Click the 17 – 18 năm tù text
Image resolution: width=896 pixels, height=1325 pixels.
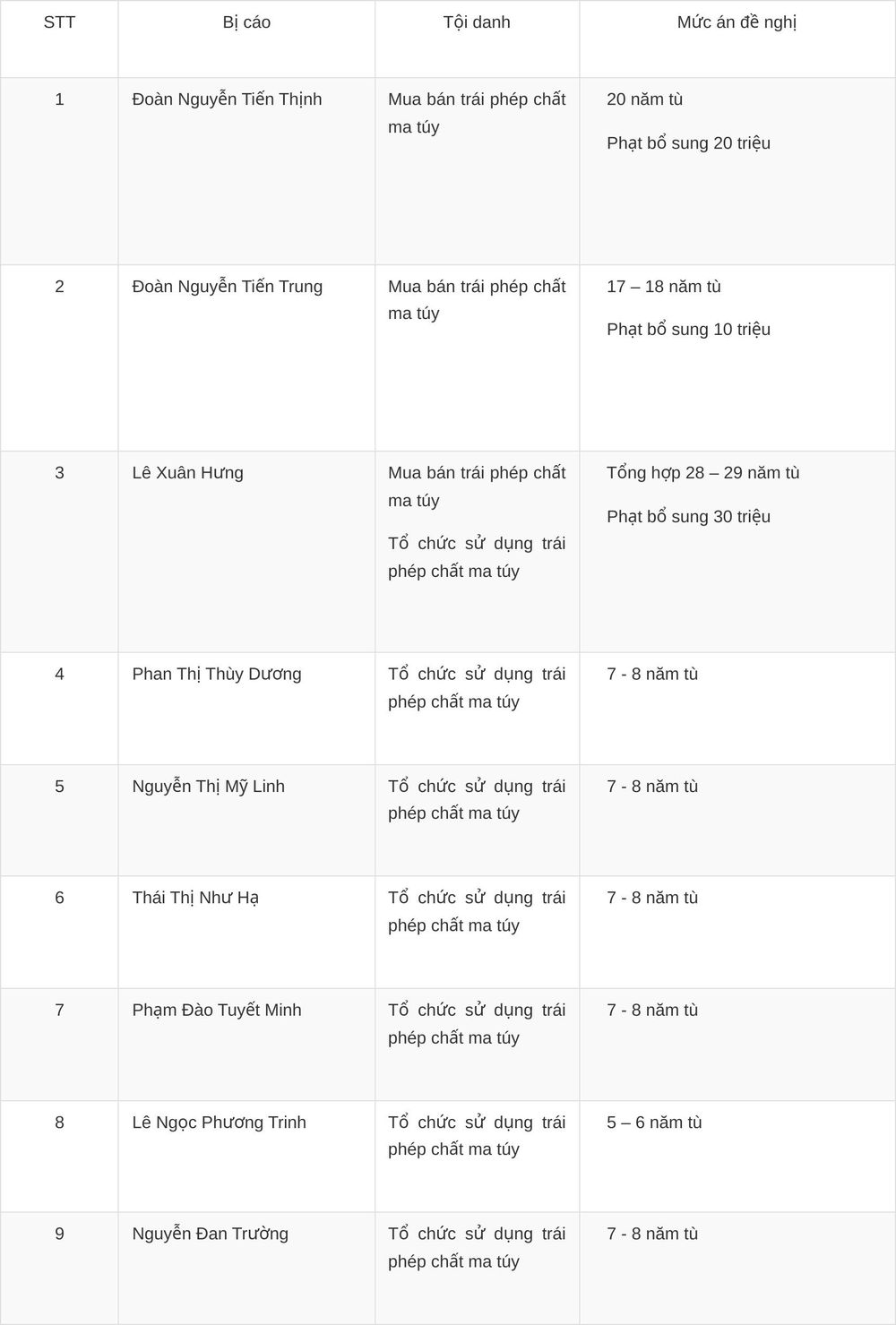pos(664,287)
